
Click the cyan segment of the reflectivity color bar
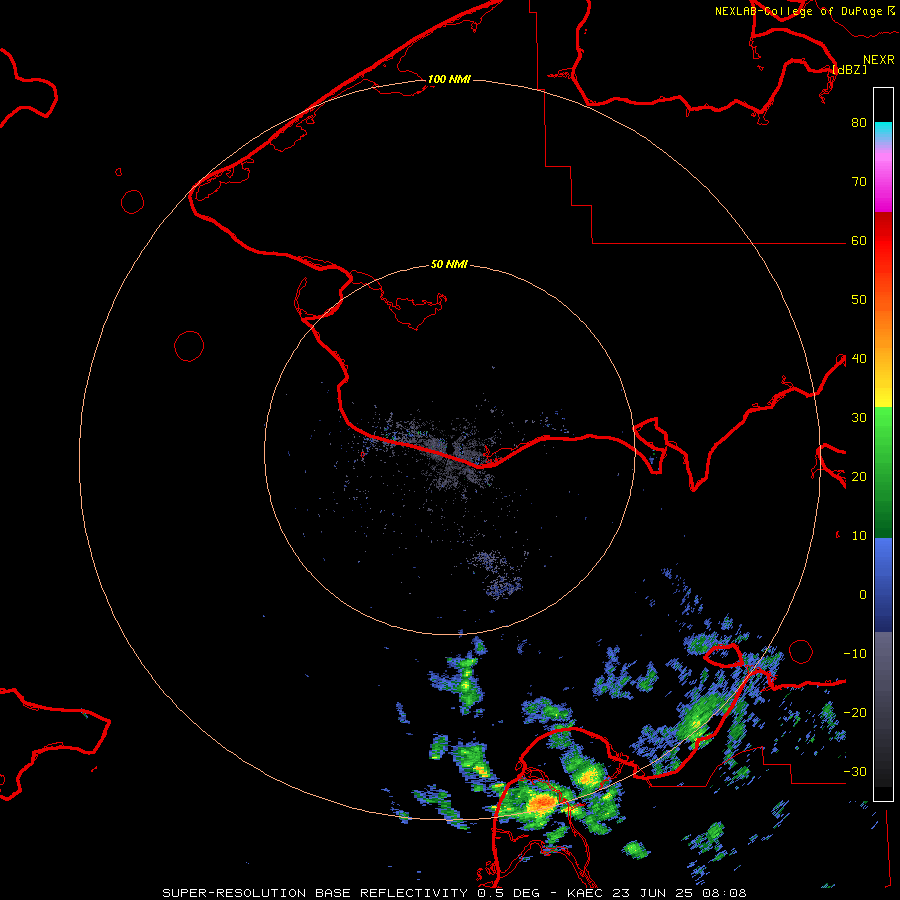point(883,132)
